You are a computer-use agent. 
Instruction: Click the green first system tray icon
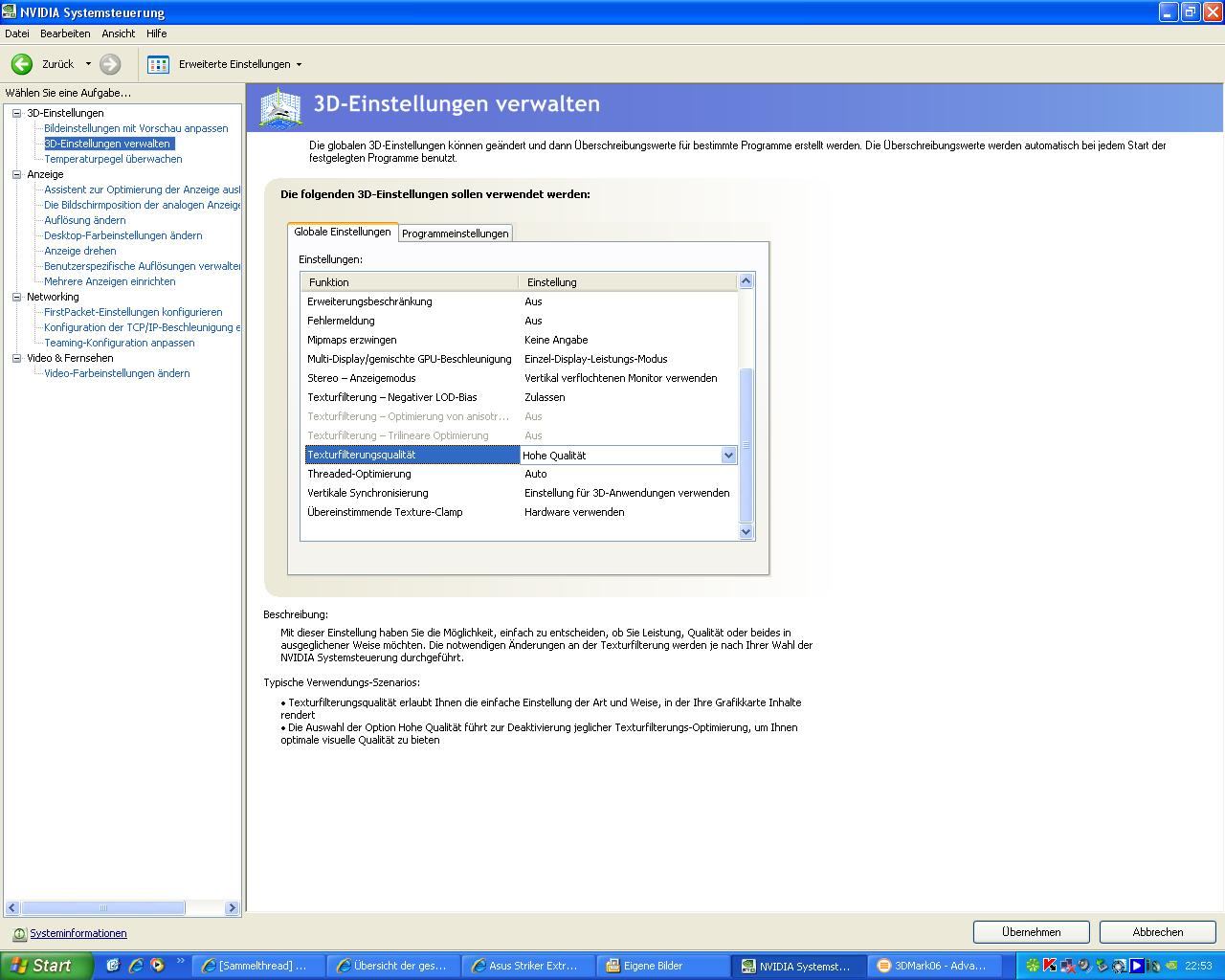1033,966
